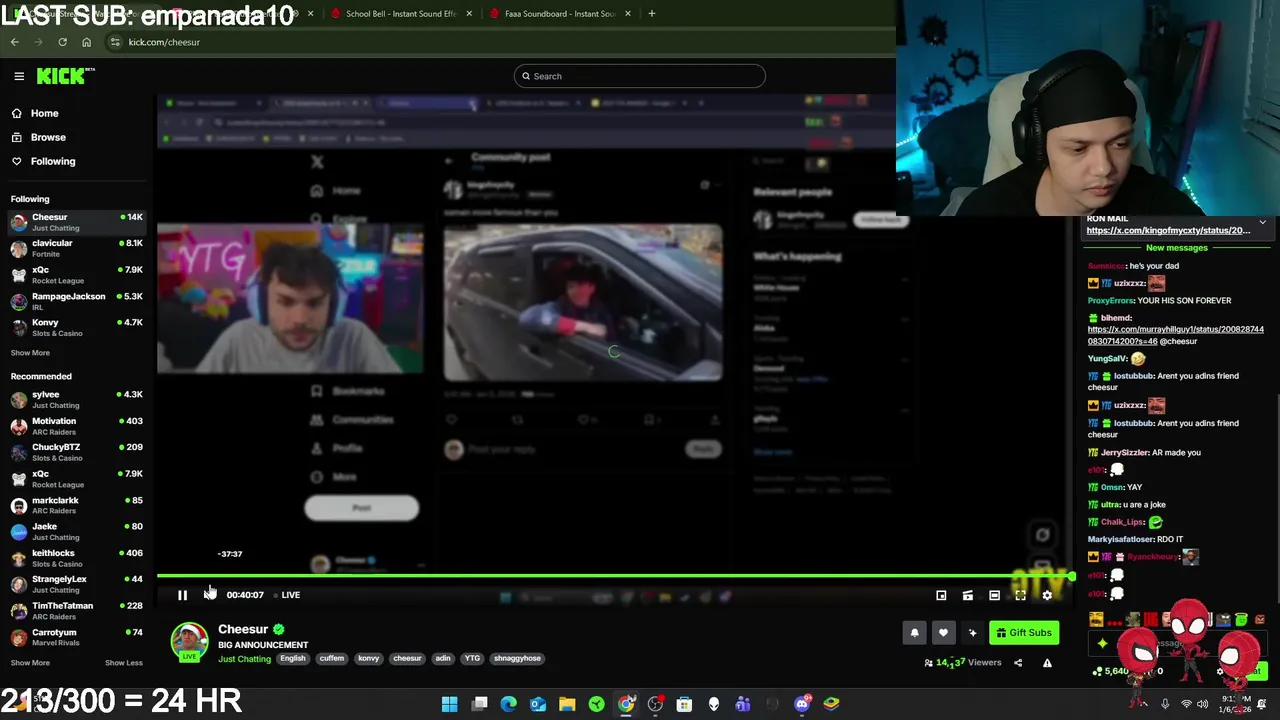Share the stream using the share icon
The image size is (1280, 720).
point(1018,663)
